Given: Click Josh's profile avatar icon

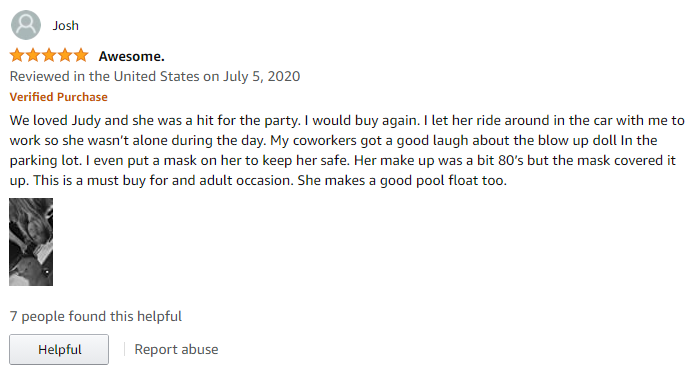Looking at the screenshot, I should click(x=26, y=25).
